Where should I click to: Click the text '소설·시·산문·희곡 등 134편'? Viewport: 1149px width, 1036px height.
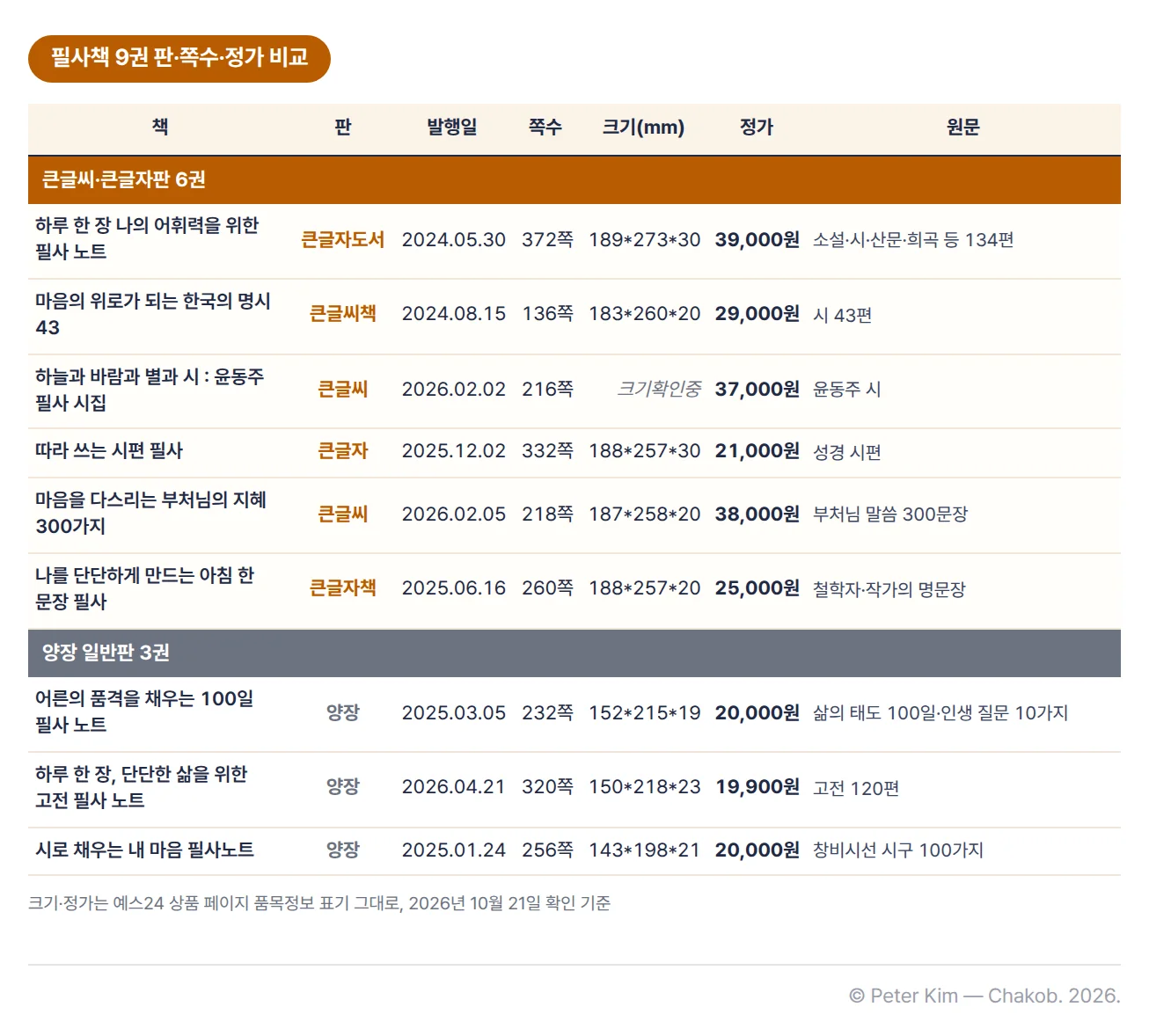coord(913,240)
